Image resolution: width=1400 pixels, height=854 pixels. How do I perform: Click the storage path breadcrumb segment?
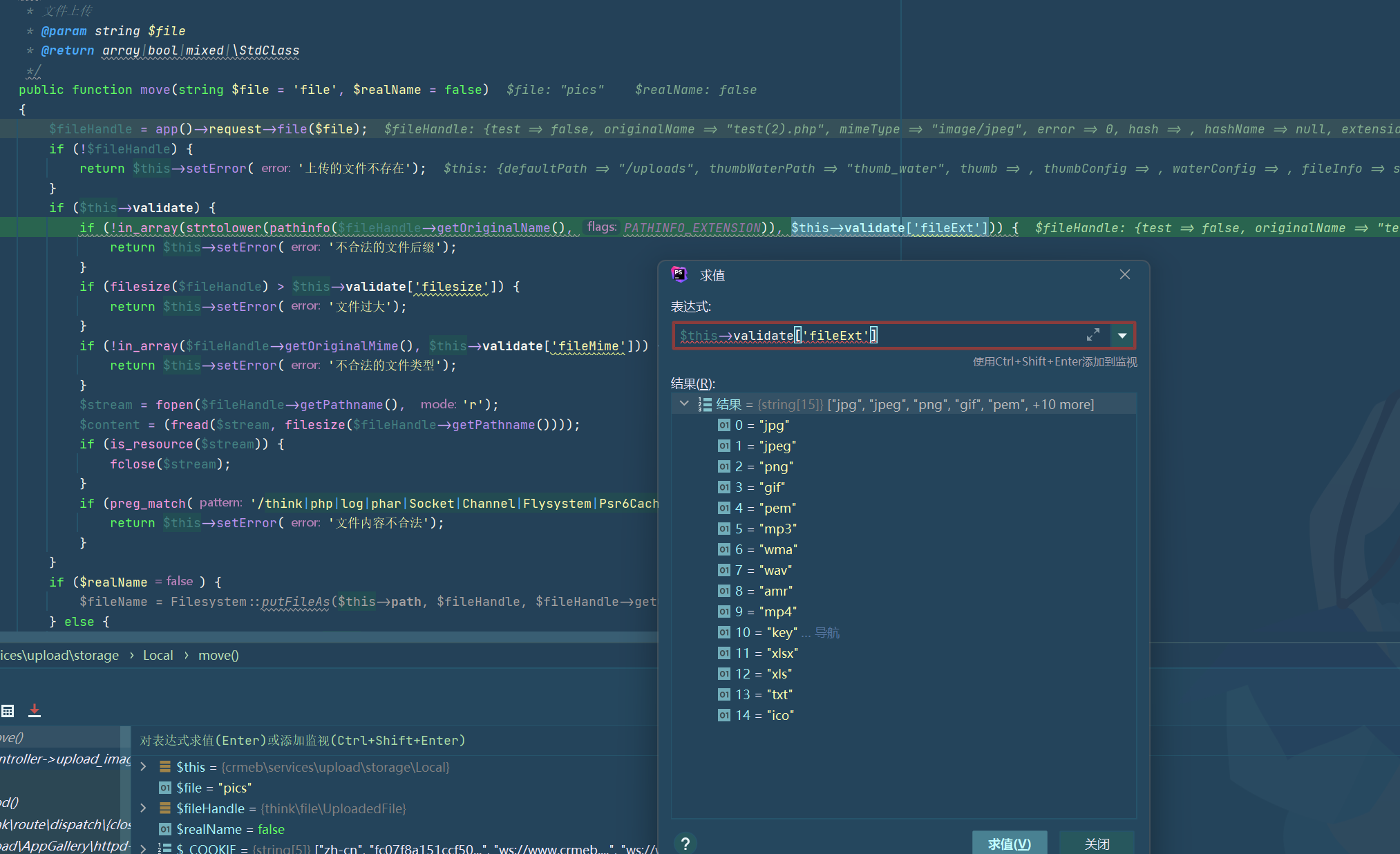click(x=59, y=655)
